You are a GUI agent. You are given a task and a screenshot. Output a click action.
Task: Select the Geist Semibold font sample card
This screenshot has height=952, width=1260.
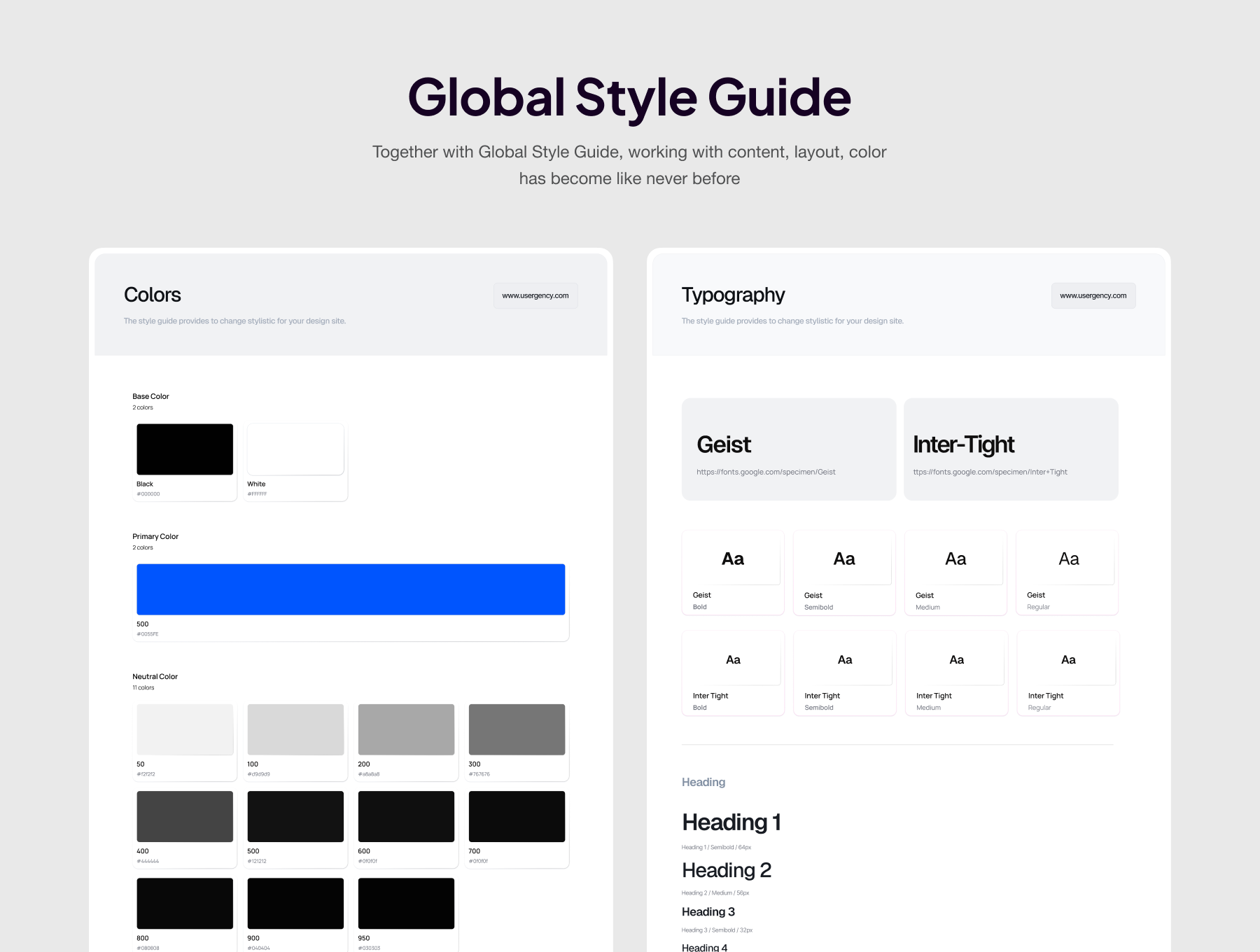click(843, 573)
